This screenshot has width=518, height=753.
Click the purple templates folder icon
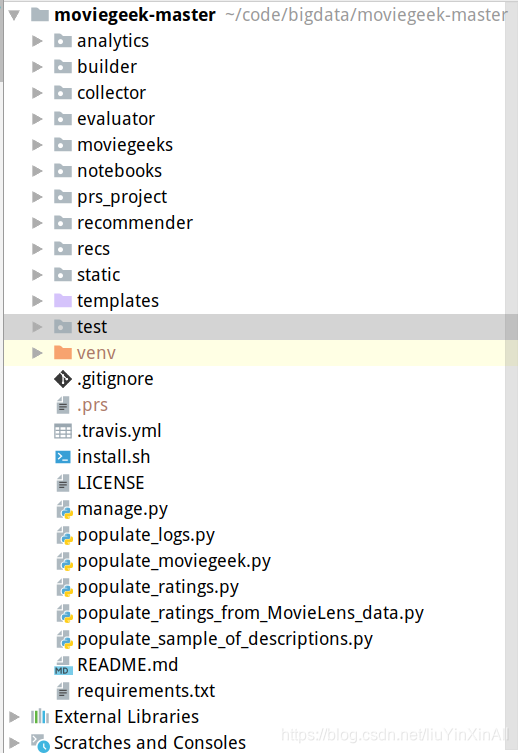[x=62, y=301]
